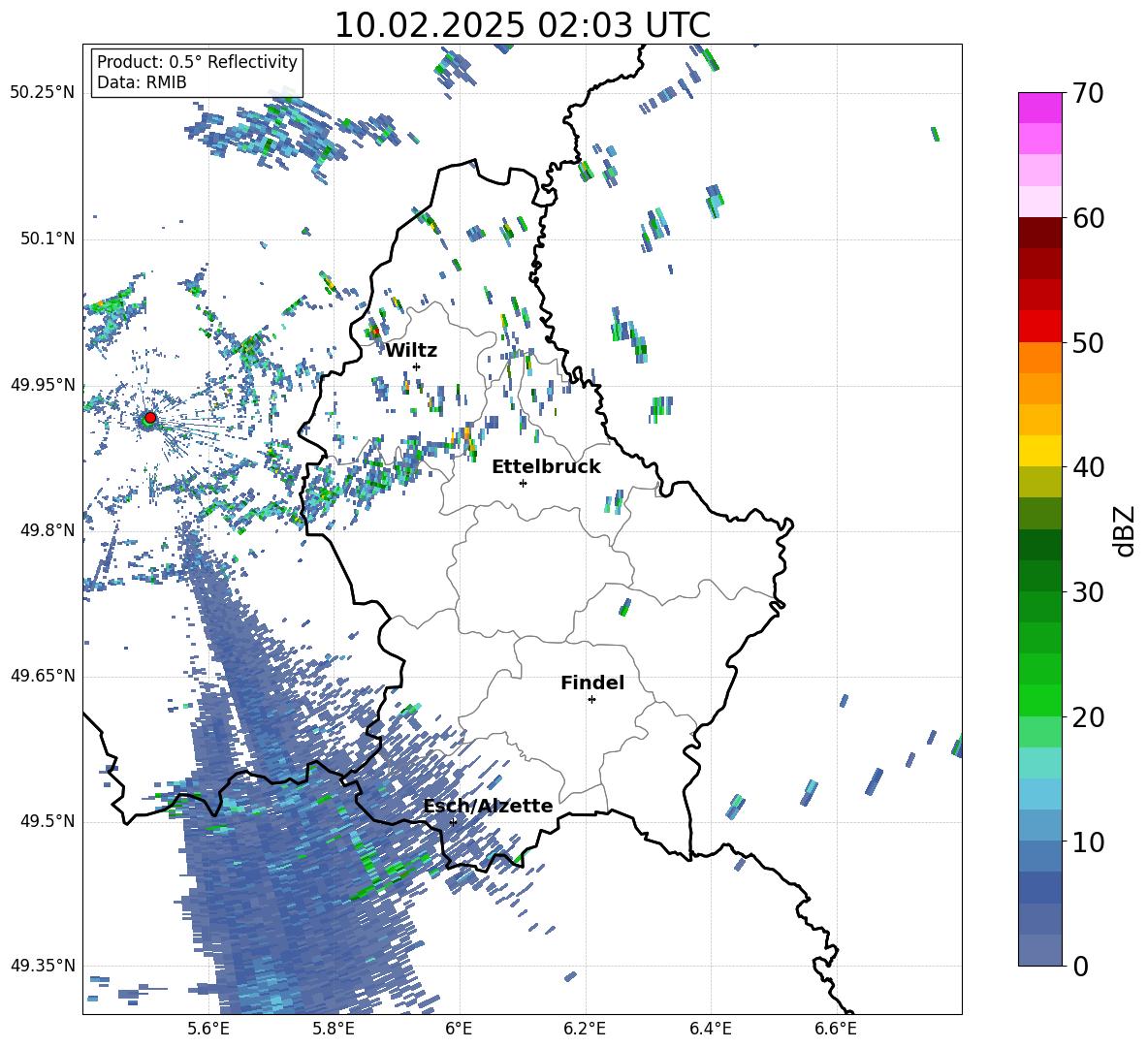1148x1048 pixels.
Task: Click the 6.2°E longitude label
Action: pos(585,1029)
